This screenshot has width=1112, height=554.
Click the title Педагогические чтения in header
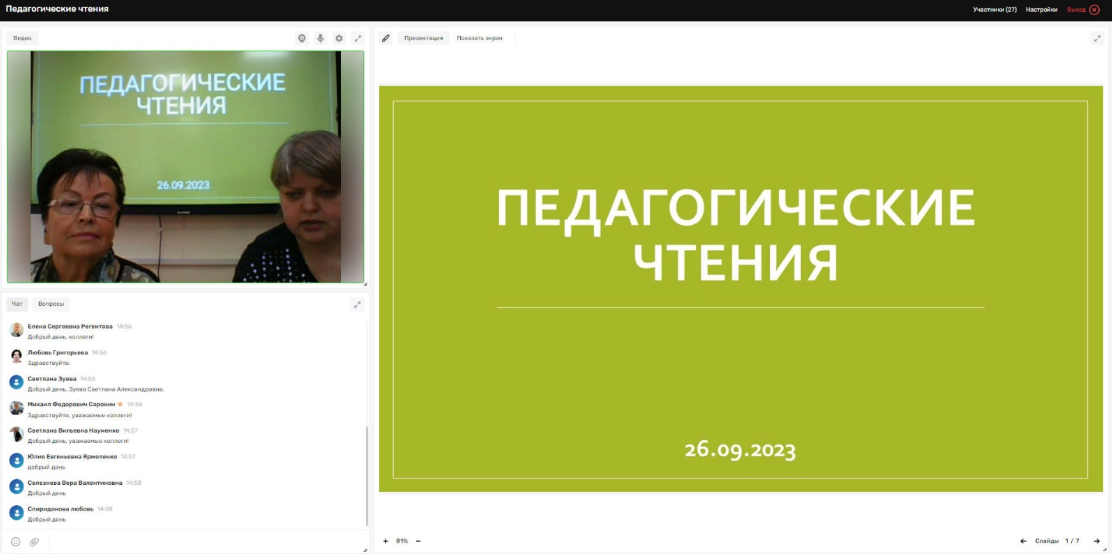tap(57, 10)
